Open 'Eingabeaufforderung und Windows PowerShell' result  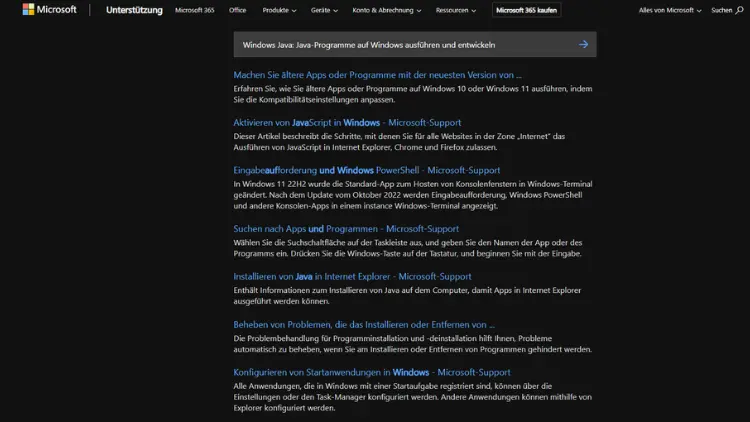point(367,170)
